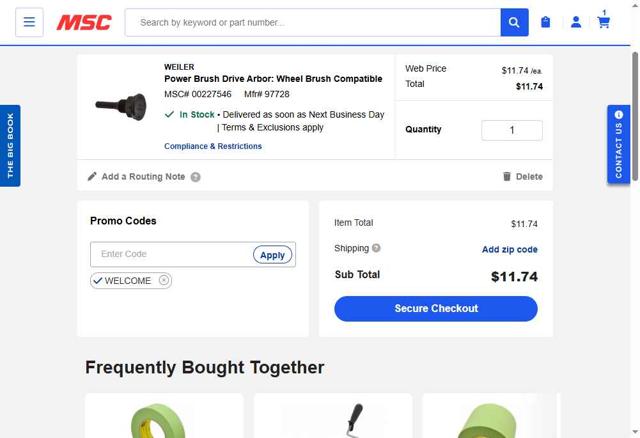This screenshot has height=438, width=640.
Task: Click the quantity input box
Action: [512, 130]
